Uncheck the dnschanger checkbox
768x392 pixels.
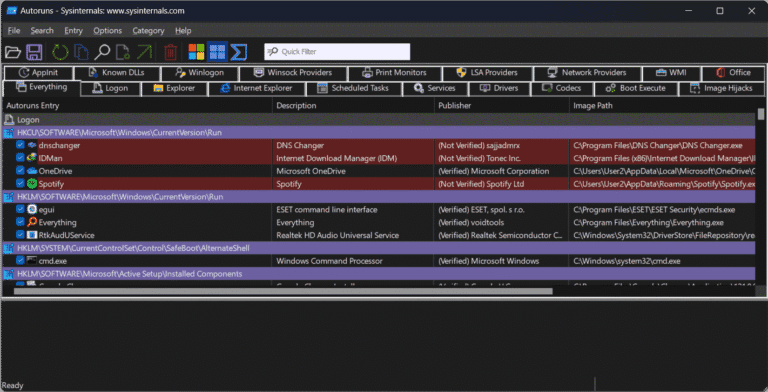pyautogui.click(x=20, y=145)
